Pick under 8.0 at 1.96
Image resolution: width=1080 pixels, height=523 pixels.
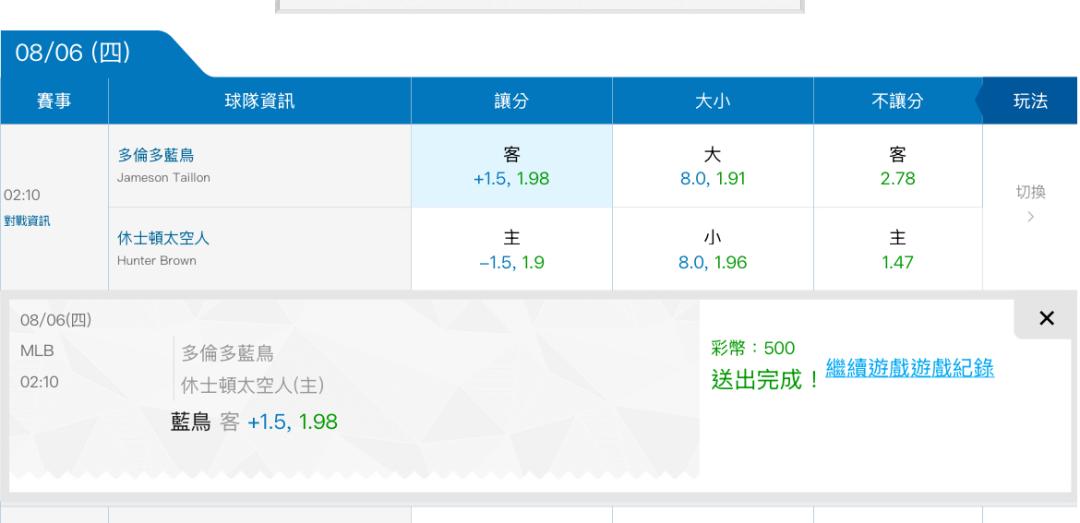click(712, 249)
